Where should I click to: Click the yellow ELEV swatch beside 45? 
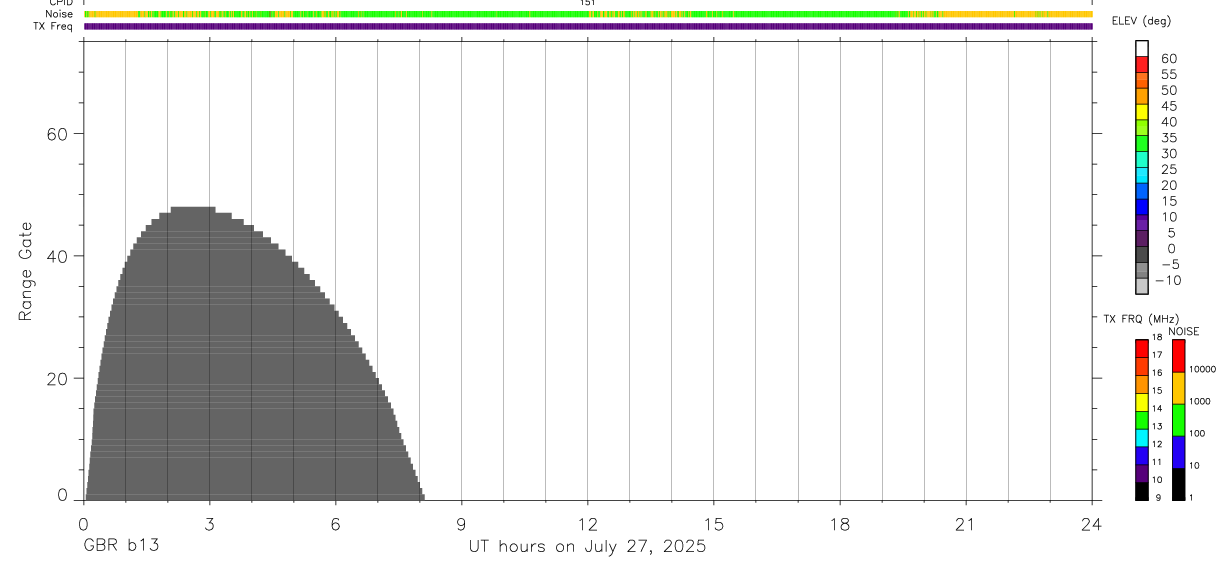(x=1142, y=112)
